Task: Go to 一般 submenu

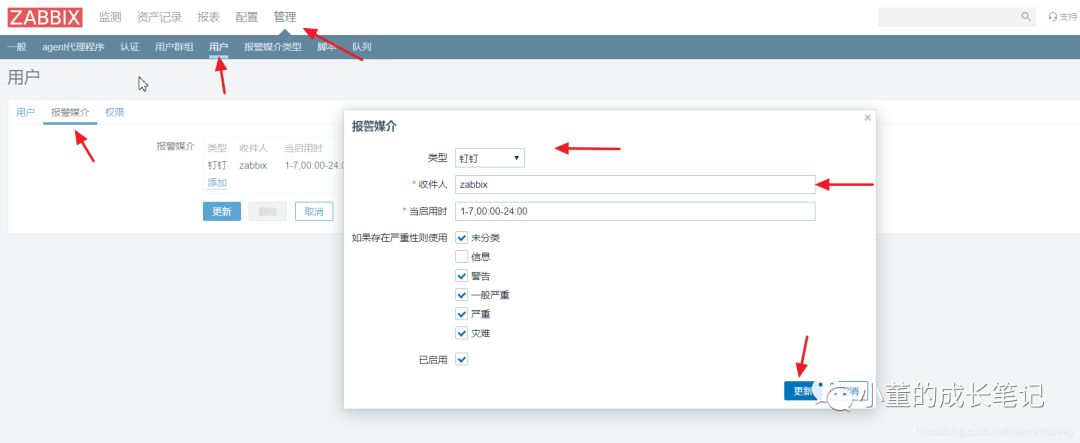Action: (x=17, y=47)
